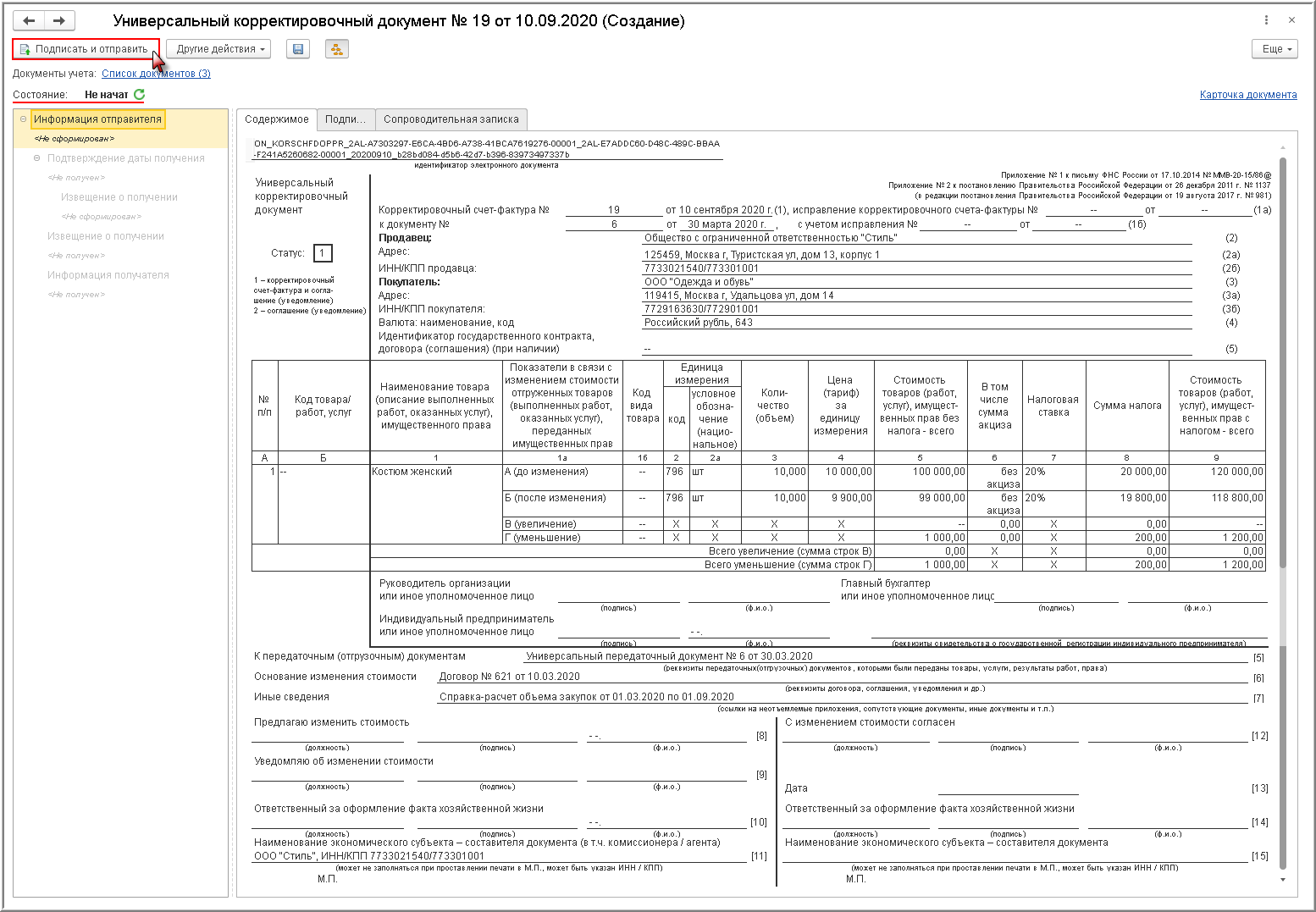Click scrollbar down arrow at bottom

1283,880
